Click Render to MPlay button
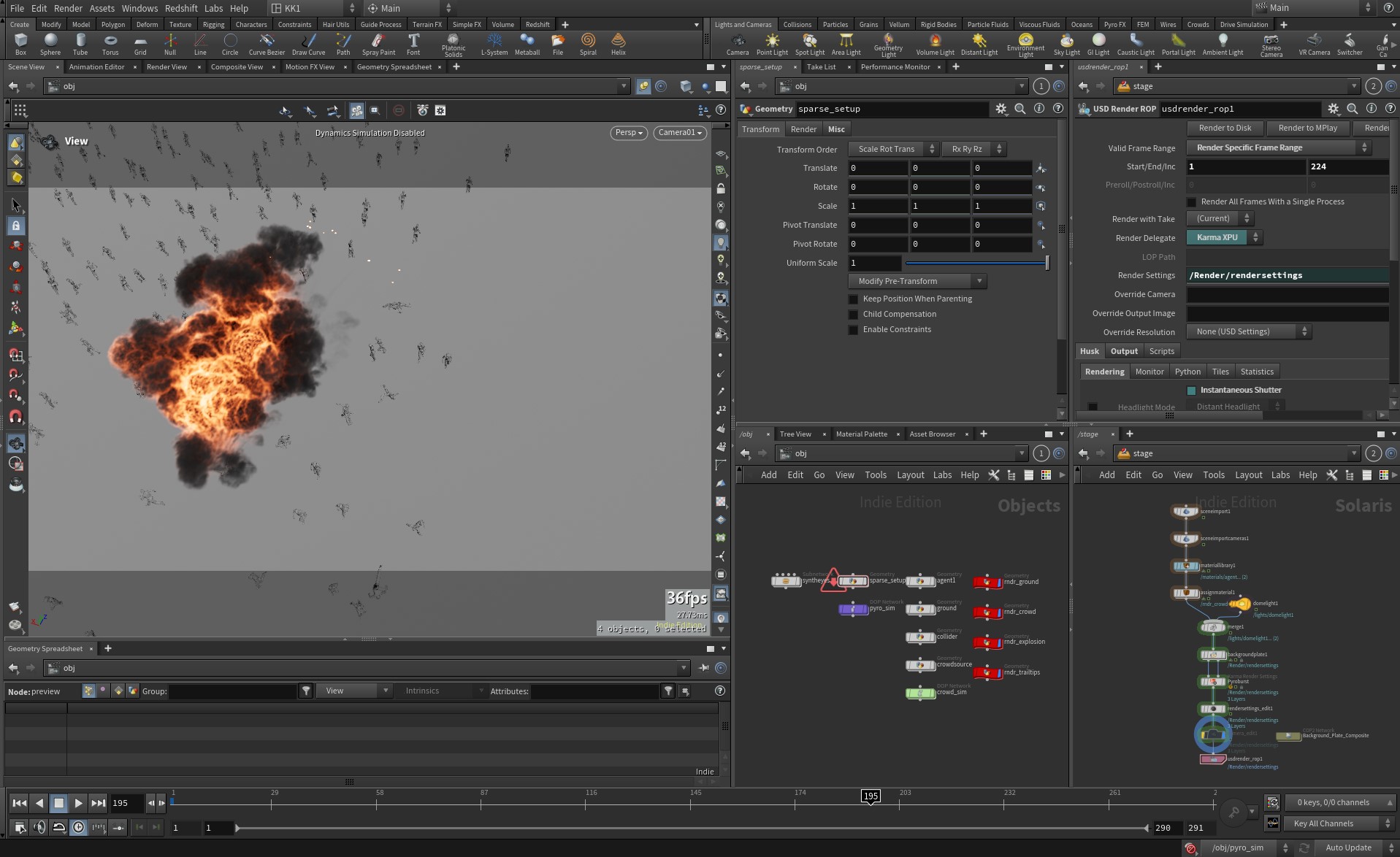 [x=1307, y=128]
